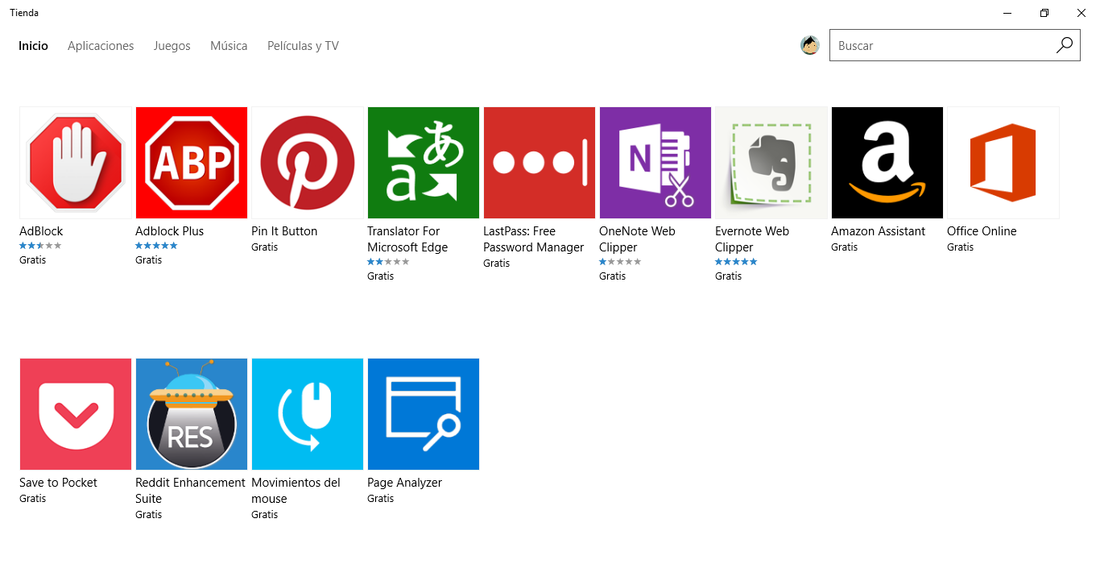The height and width of the screenshot is (585, 1100).
Task: Select the orange Office Online icon
Action: pyautogui.click(x=1003, y=163)
